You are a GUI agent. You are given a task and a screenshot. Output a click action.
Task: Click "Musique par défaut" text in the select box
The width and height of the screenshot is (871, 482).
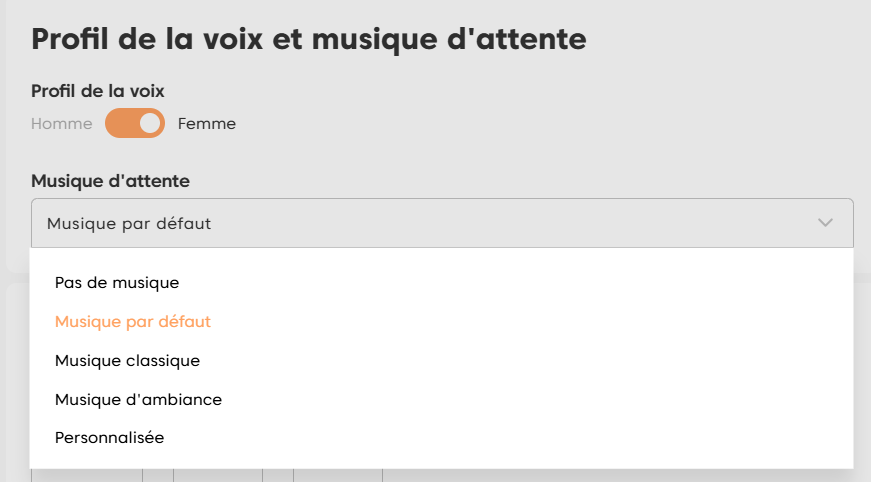(x=129, y=223)
